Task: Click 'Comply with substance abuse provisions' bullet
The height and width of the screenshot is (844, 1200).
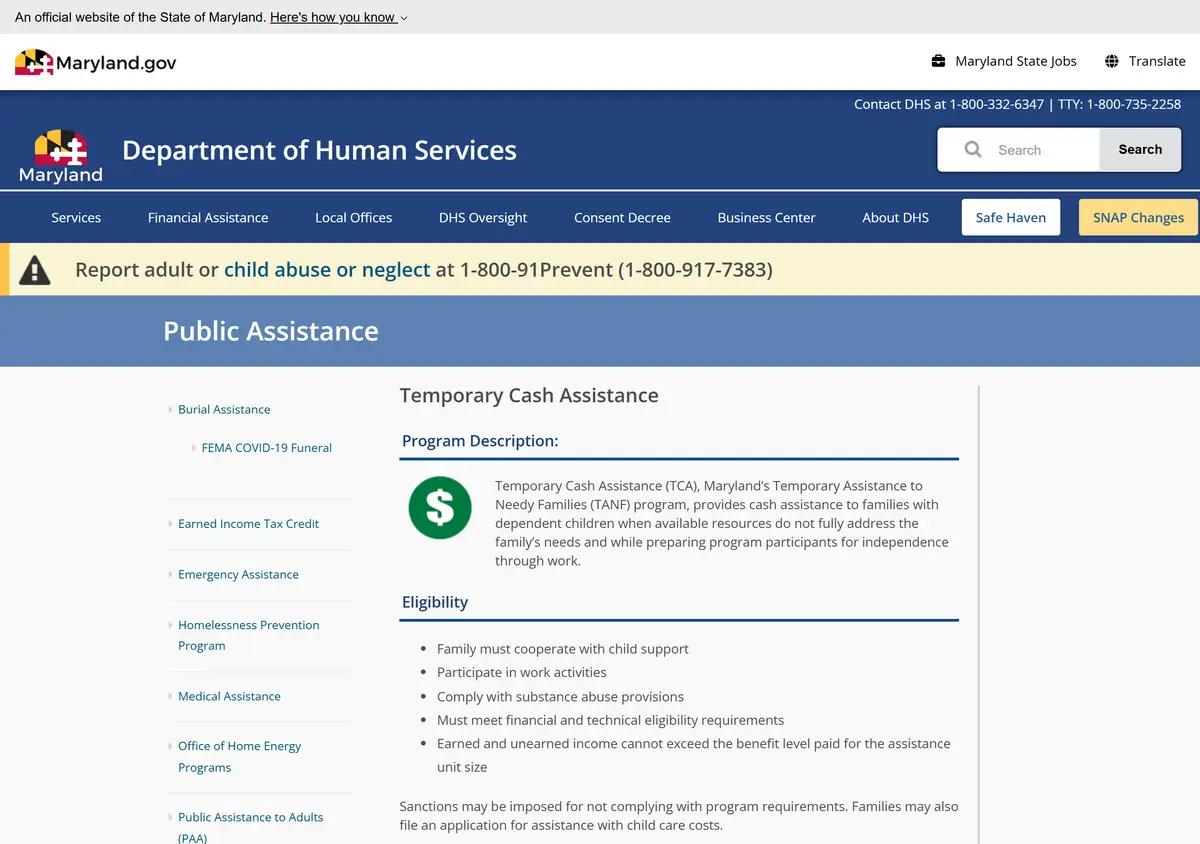Action: point(561,696)
